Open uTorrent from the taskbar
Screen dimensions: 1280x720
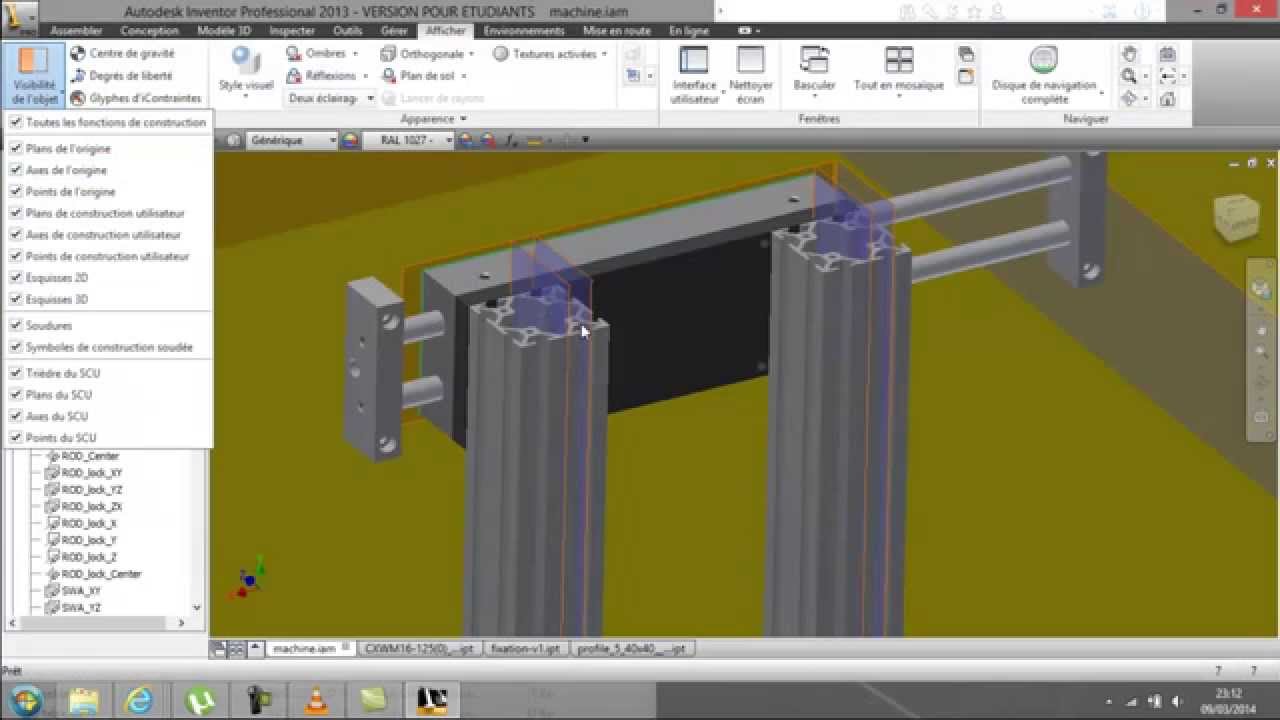201,700
